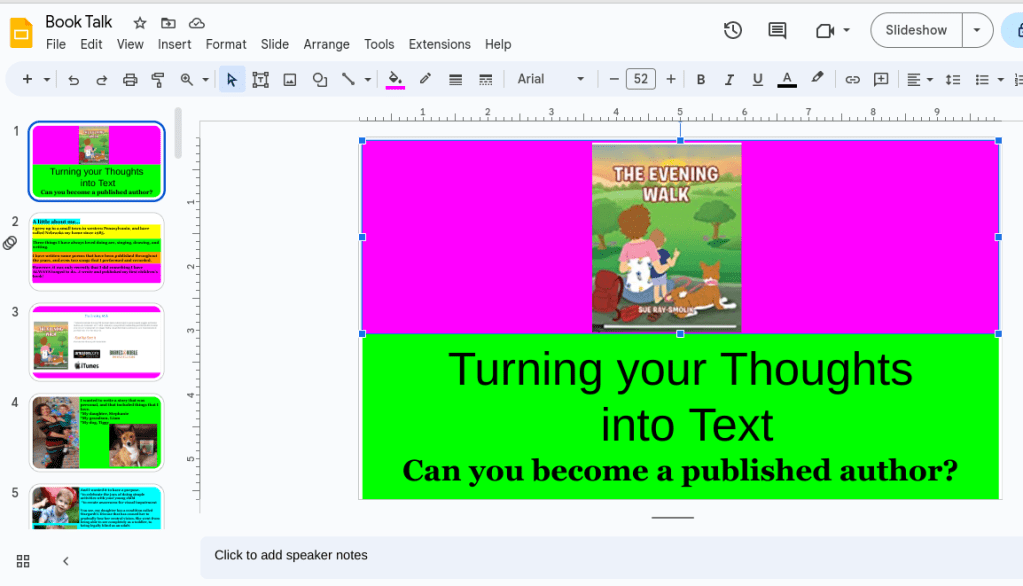Open the Arrange menu

326,44
